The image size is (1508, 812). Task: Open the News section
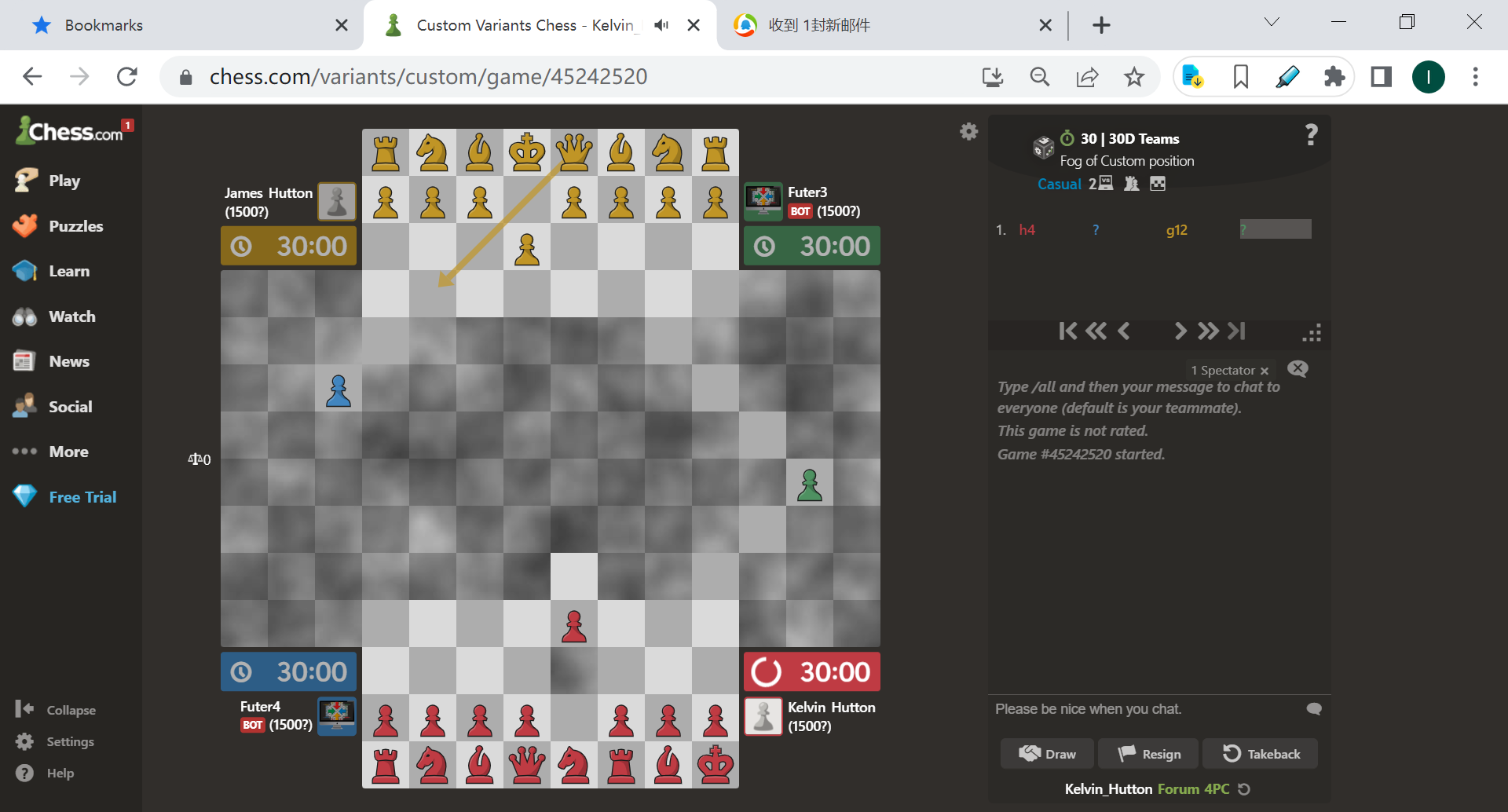tap(53, 361)
